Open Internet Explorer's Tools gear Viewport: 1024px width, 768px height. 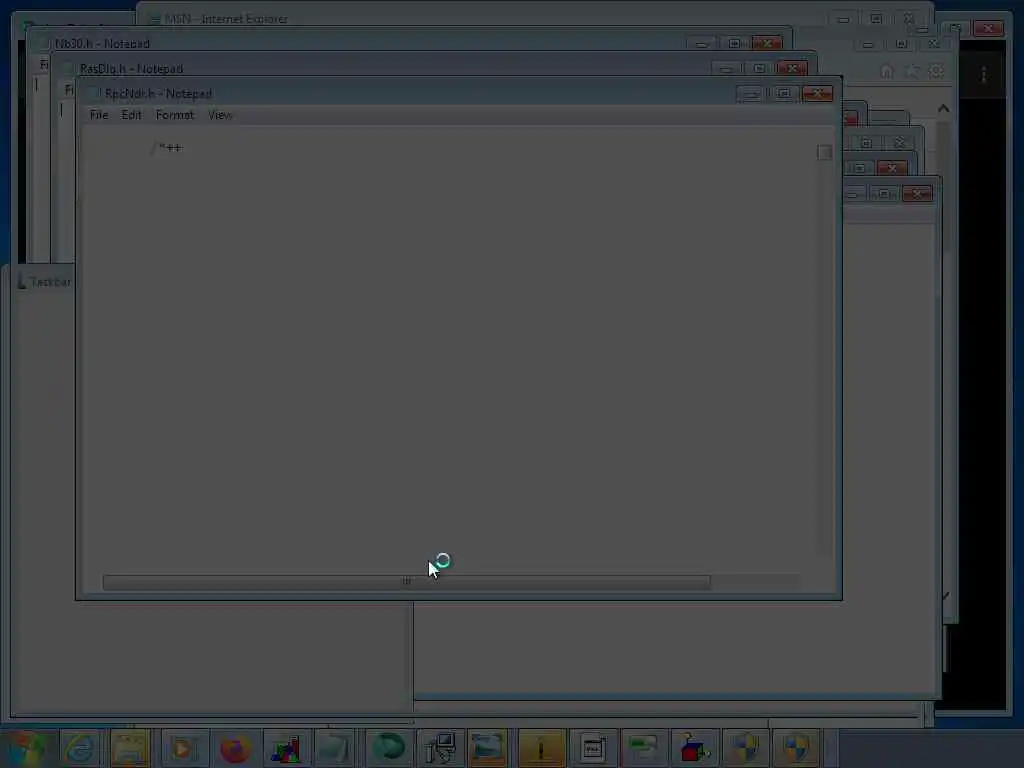pyautogui.click(x=936, y=71)
